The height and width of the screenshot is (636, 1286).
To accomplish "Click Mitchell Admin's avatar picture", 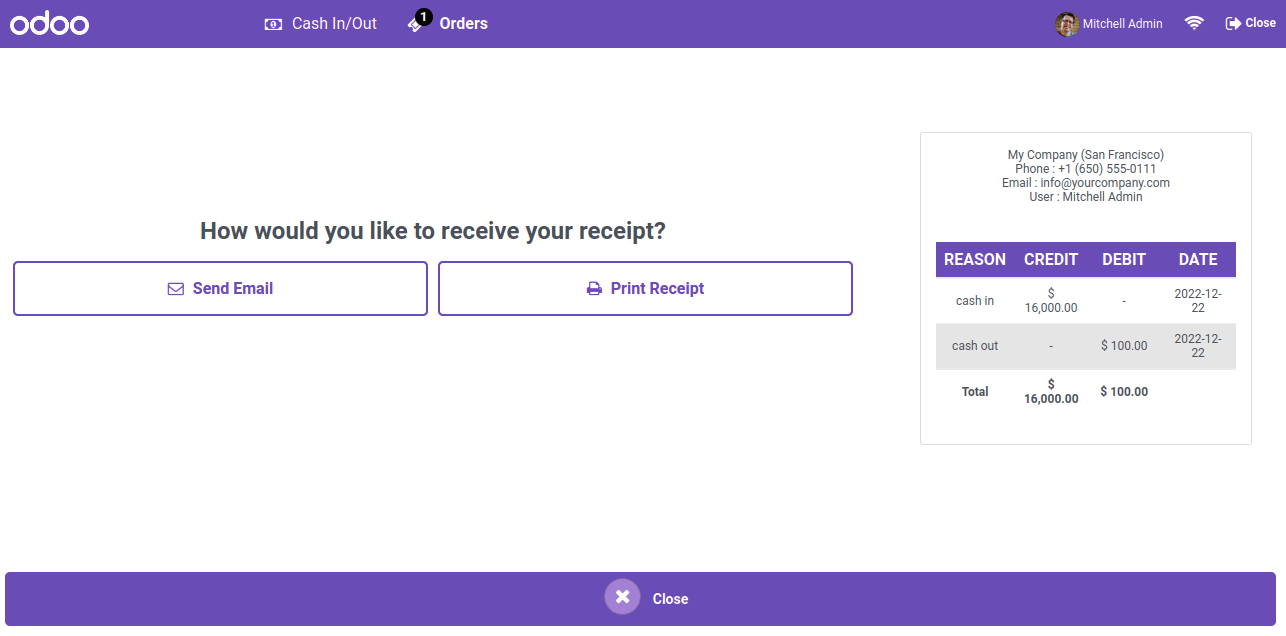I will pyautogui.click(x=1067, y=24).
